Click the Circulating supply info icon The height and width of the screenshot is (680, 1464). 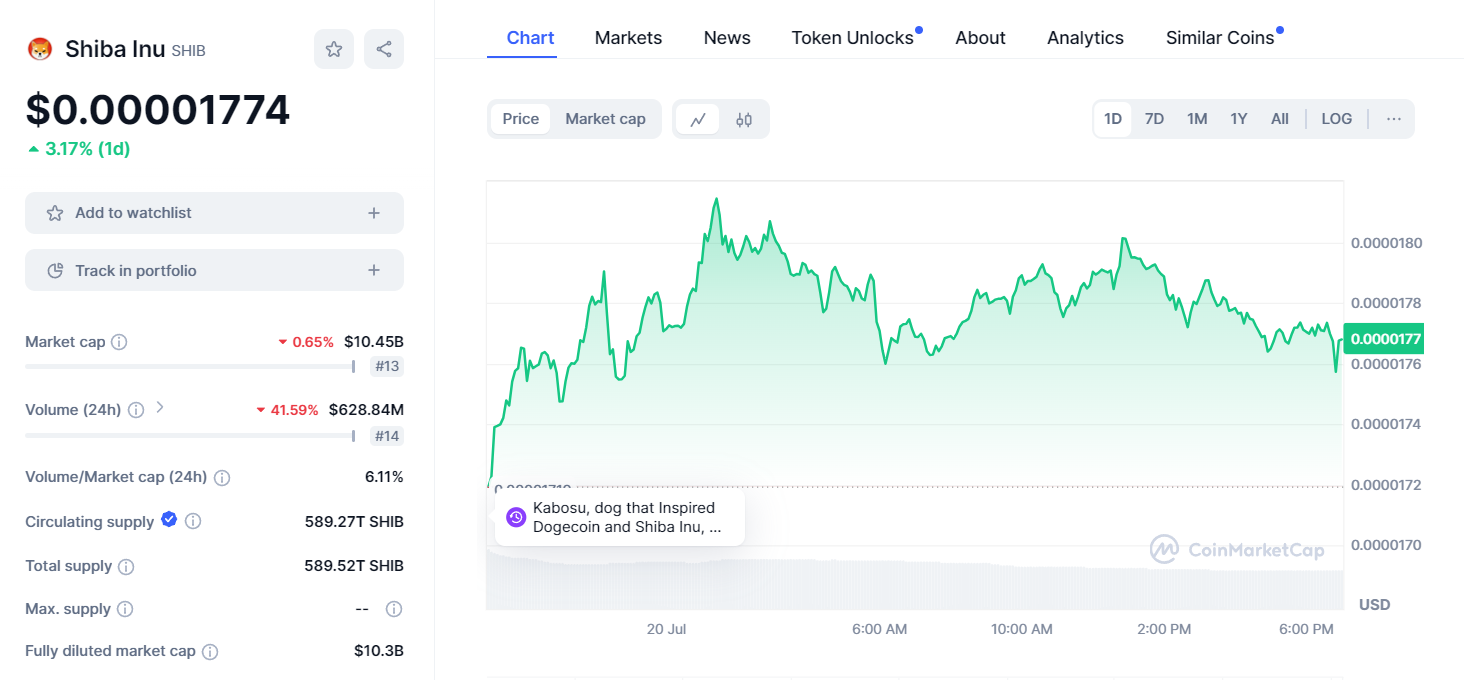(193, 522)
